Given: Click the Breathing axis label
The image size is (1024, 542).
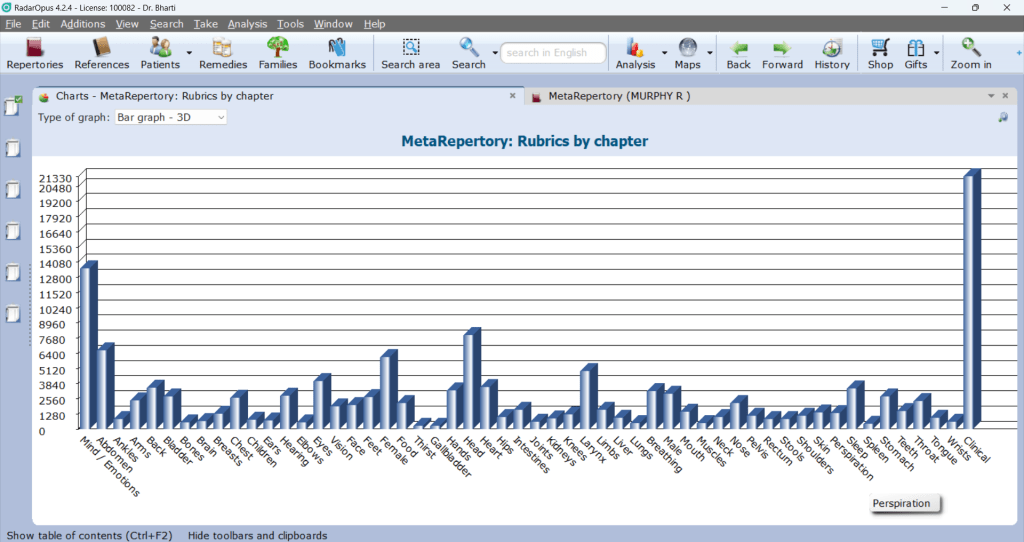Looking at the screenshot, I should tap(665, 454).
